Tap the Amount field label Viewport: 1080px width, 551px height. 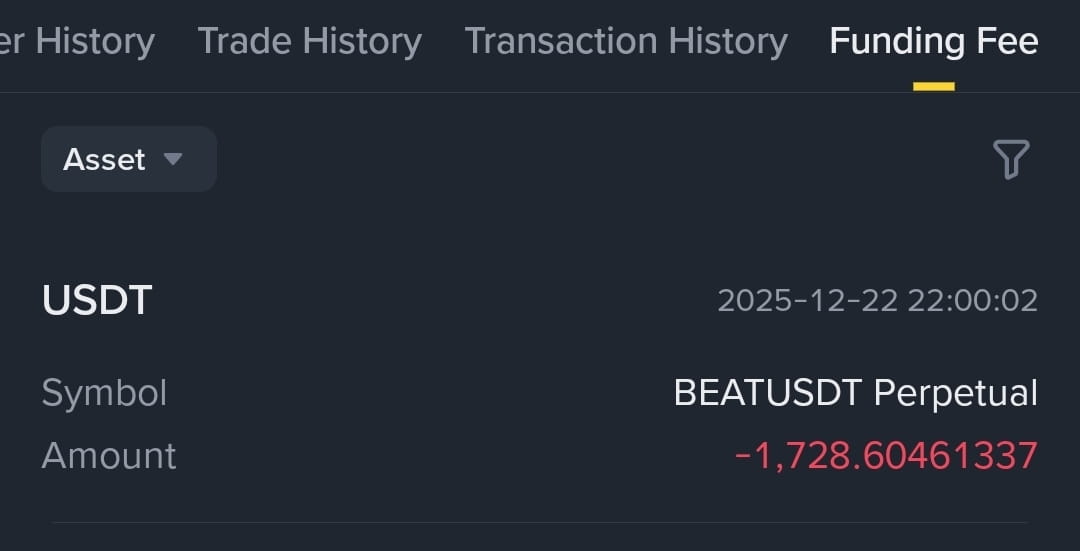pyautogui.click(x=109, y=456)
